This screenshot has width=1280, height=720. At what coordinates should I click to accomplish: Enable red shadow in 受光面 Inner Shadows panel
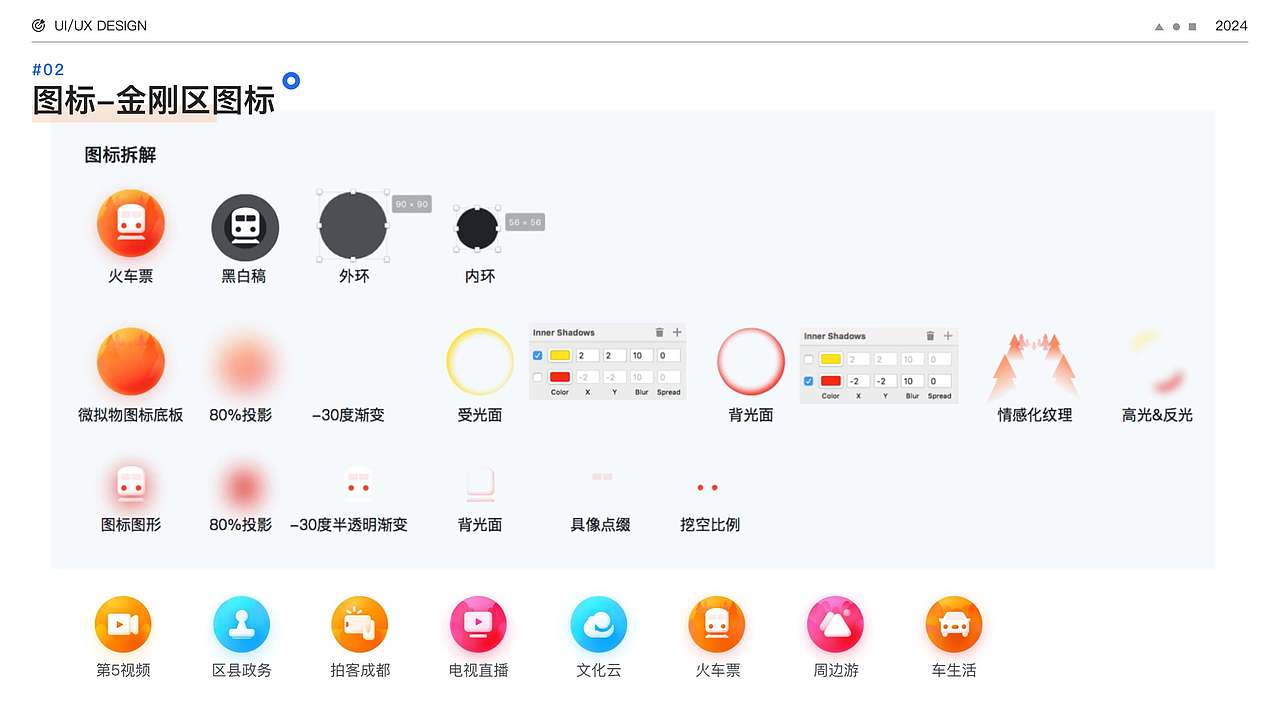click(538, 377)
